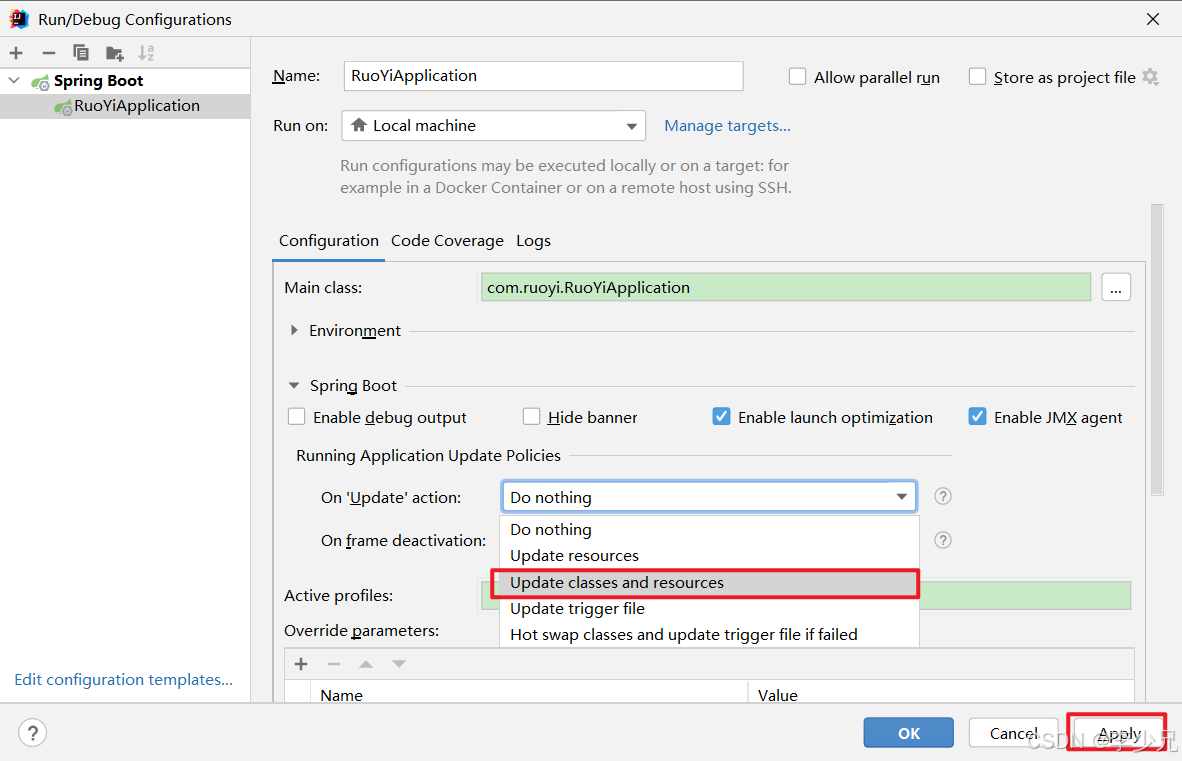The width and height of the screenshot is (1182, 761).
Task: Select RuoYiApplication in configuration tree
Action: (x=125, y=106)
